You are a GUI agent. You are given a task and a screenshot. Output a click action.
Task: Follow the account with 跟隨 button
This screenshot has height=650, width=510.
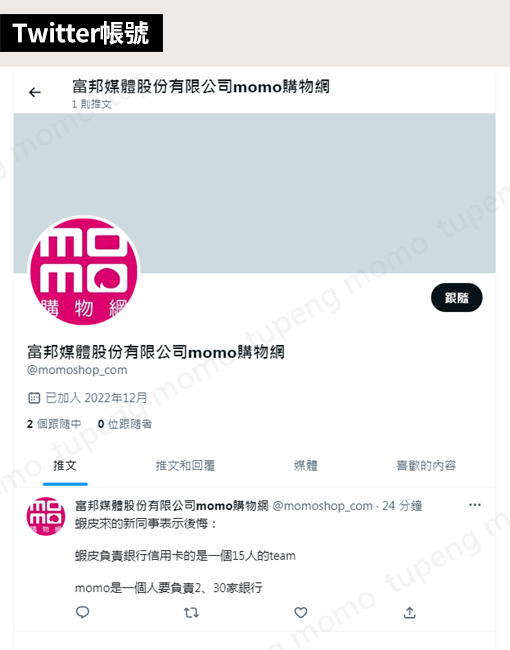[x=457, y=298]
